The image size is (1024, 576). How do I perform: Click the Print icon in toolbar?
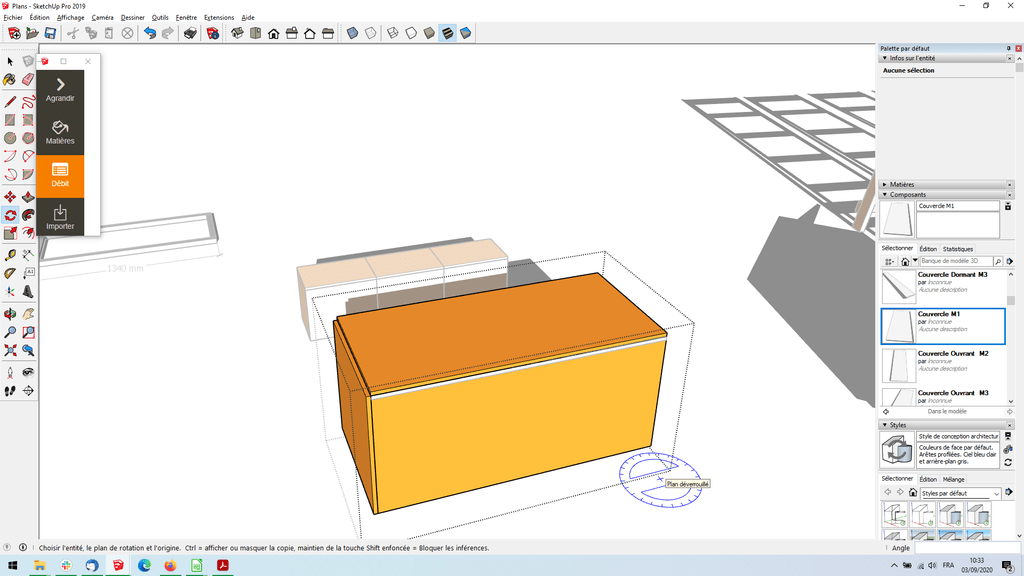pos(190,33)
